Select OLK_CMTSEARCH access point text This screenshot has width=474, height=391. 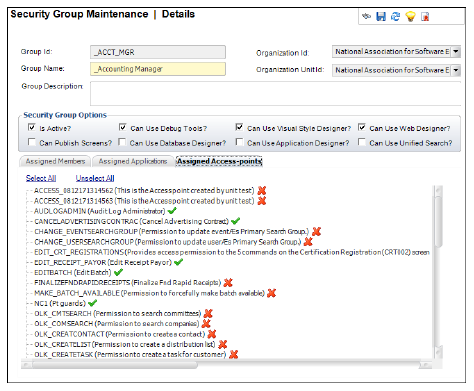coord(118,313)
